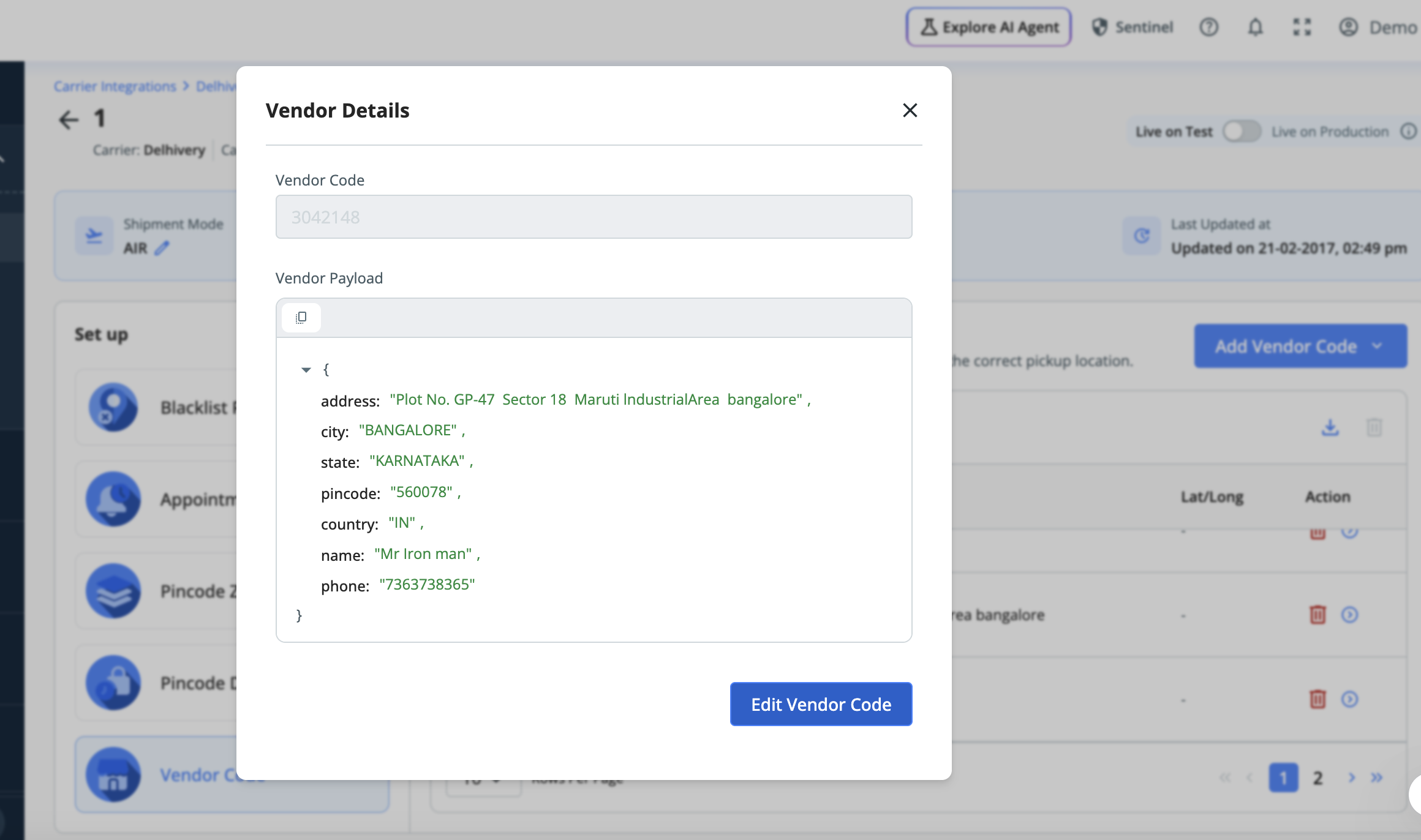Open the Pincode item with lock icon
The image size is (1421, 840).
click(156, 683)
